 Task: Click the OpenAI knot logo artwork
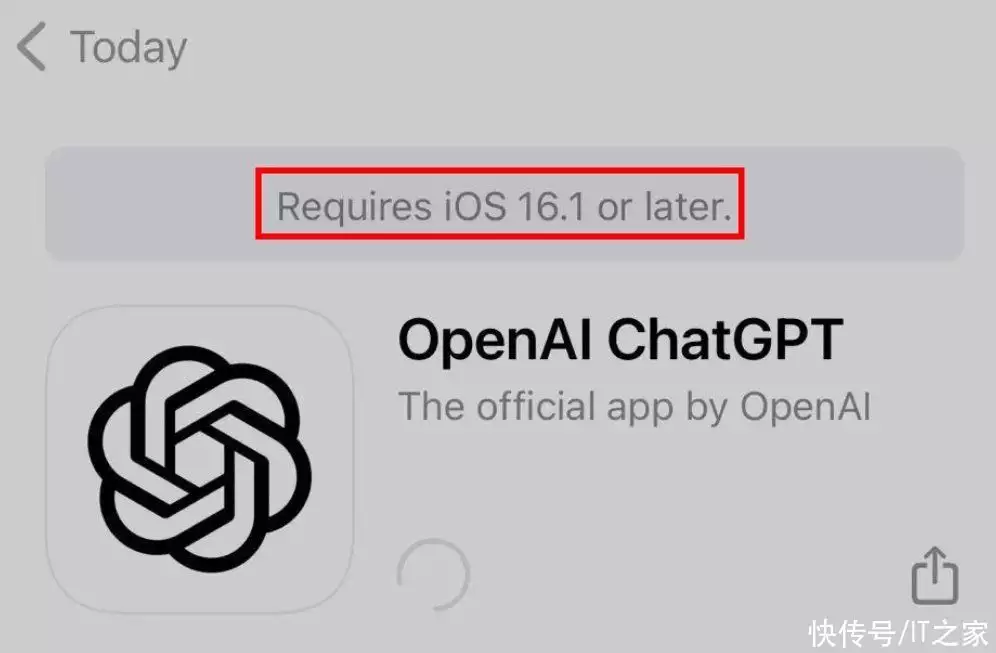(x=199, y=459)
